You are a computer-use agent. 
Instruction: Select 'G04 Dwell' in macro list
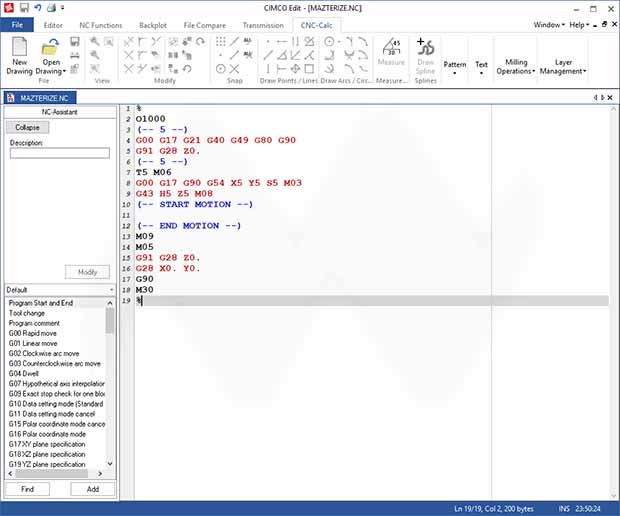point(55,374)
